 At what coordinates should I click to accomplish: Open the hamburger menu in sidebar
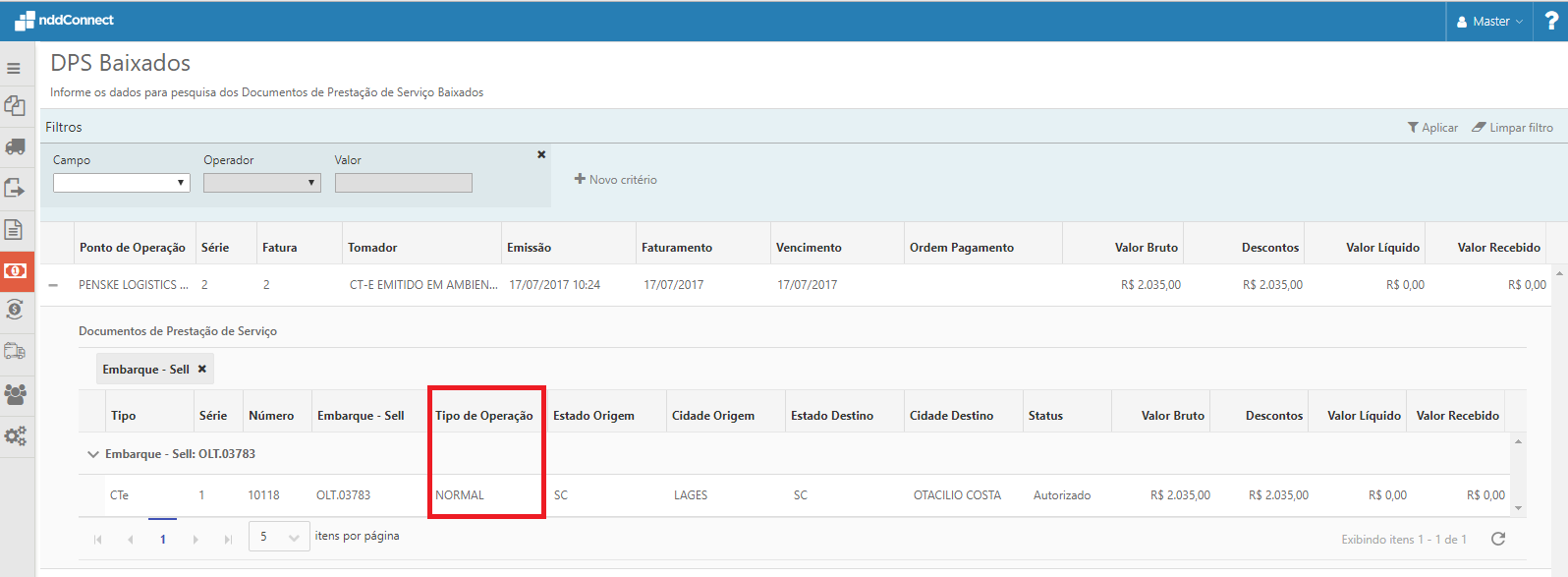click(x=14, y=69)
